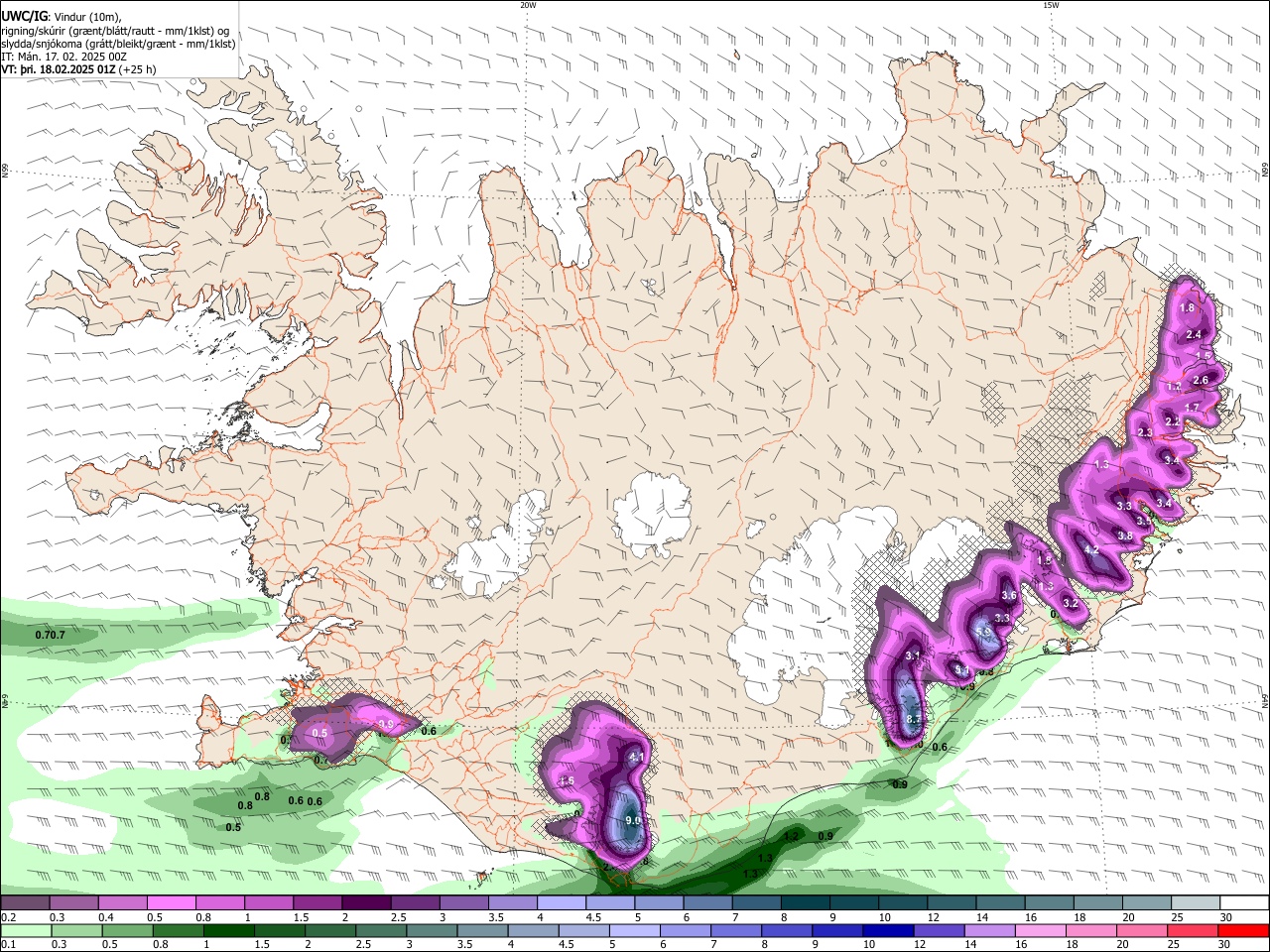Image resolution: width=1270 pixels, height=952 pixels.
Task: Click the 4.2 precipitation value on the map
Action: point(1091,550)
